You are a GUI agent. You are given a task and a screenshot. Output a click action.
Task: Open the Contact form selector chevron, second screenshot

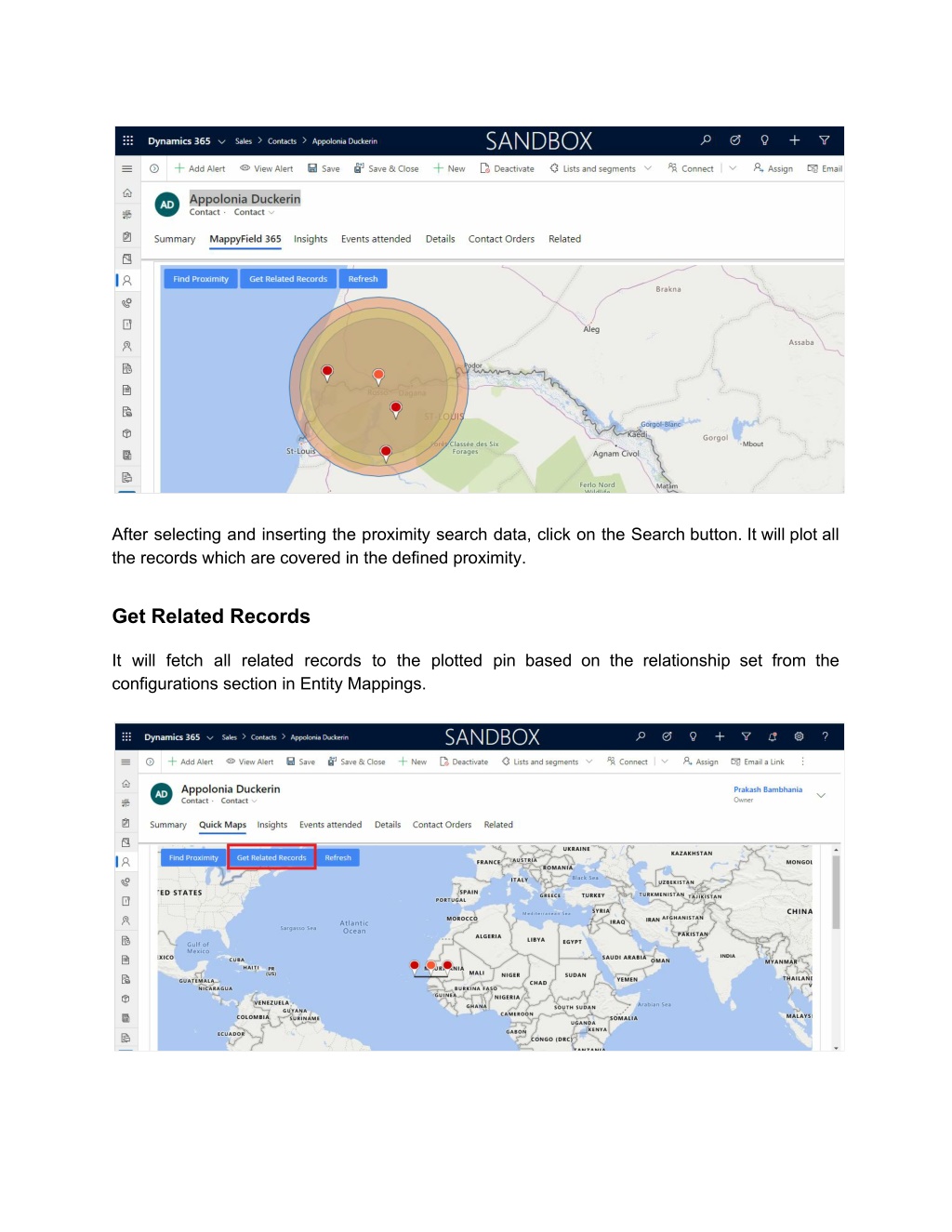click(254, 801)
